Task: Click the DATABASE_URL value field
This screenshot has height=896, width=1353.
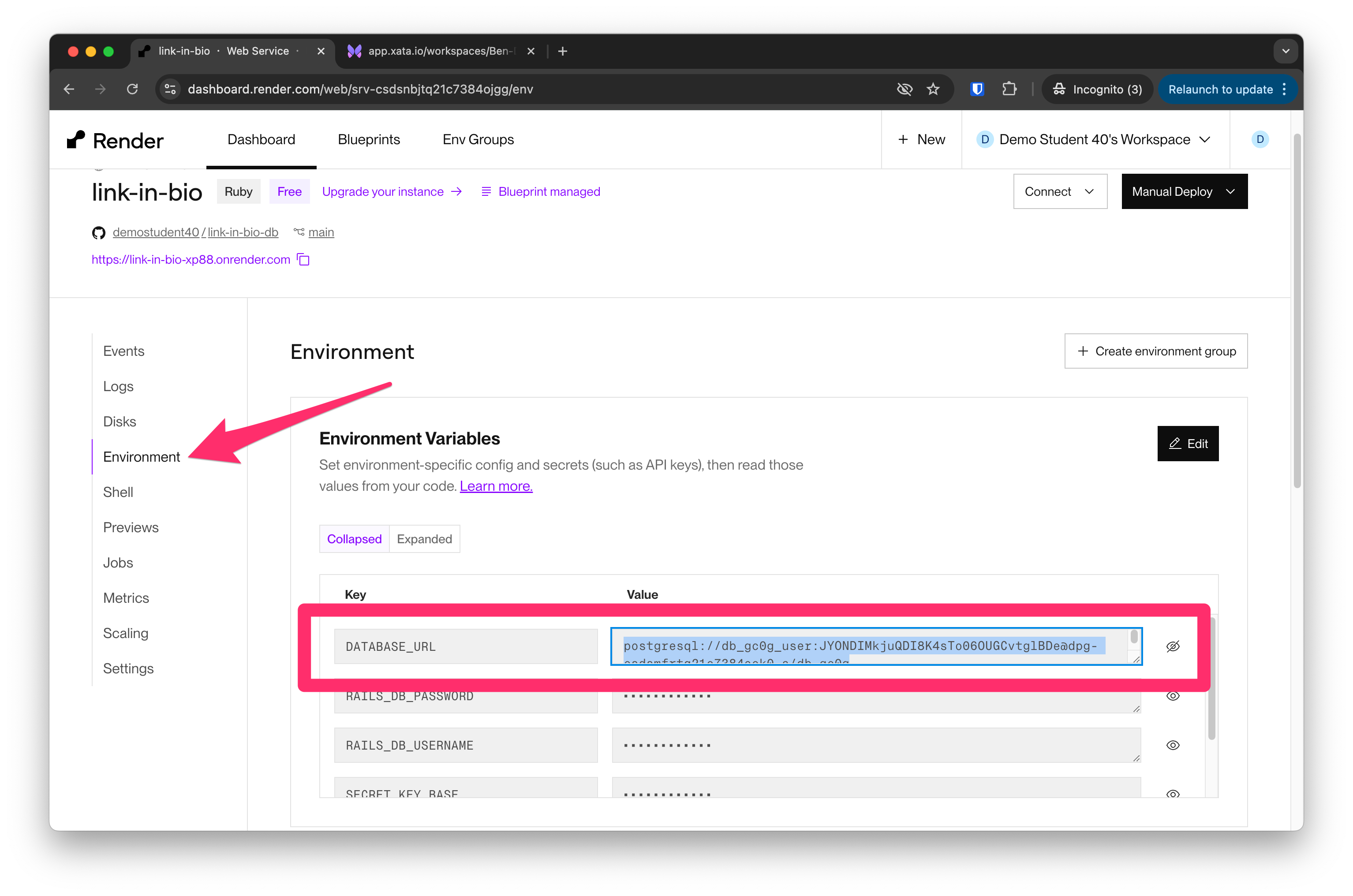Action: (876, 646)
